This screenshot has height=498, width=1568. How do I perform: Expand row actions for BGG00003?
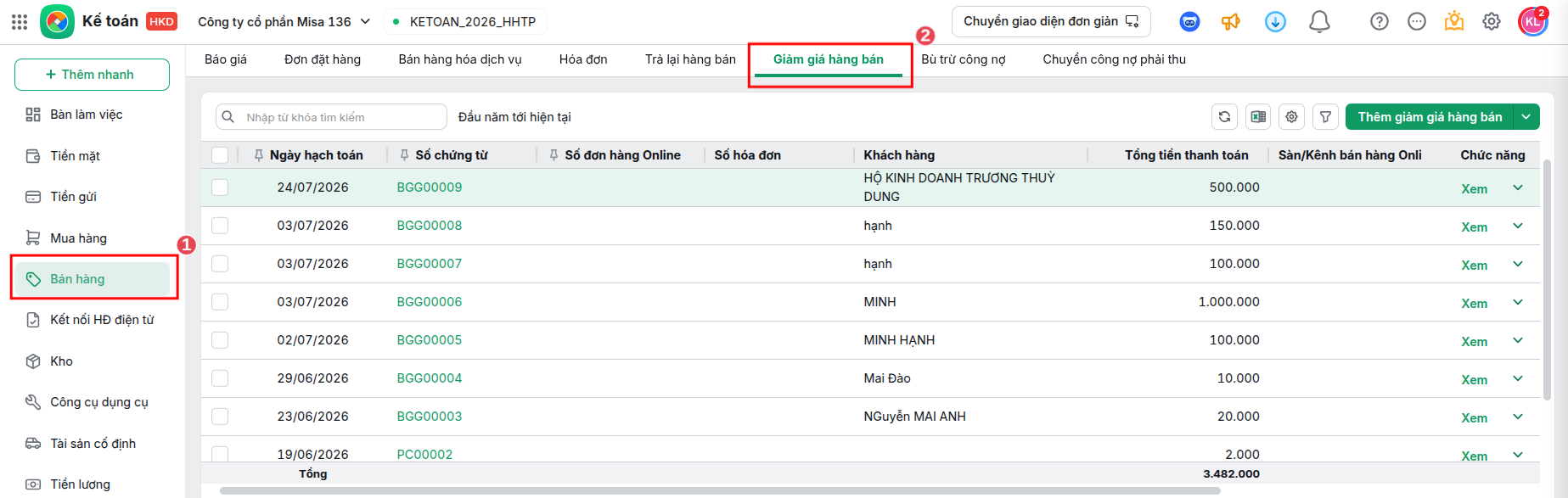tap(1518, 417)
